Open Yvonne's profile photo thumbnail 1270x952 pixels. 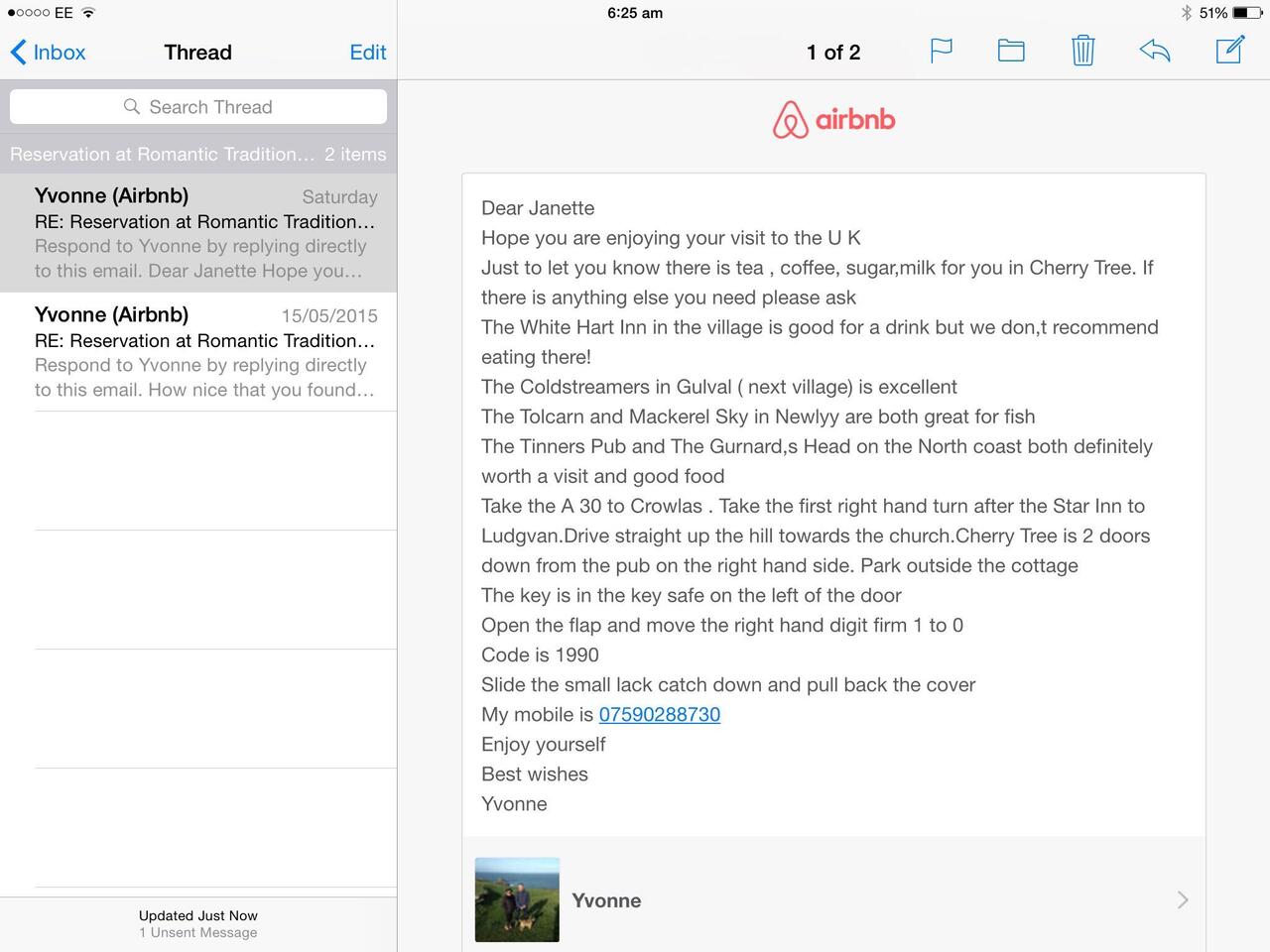517,899
